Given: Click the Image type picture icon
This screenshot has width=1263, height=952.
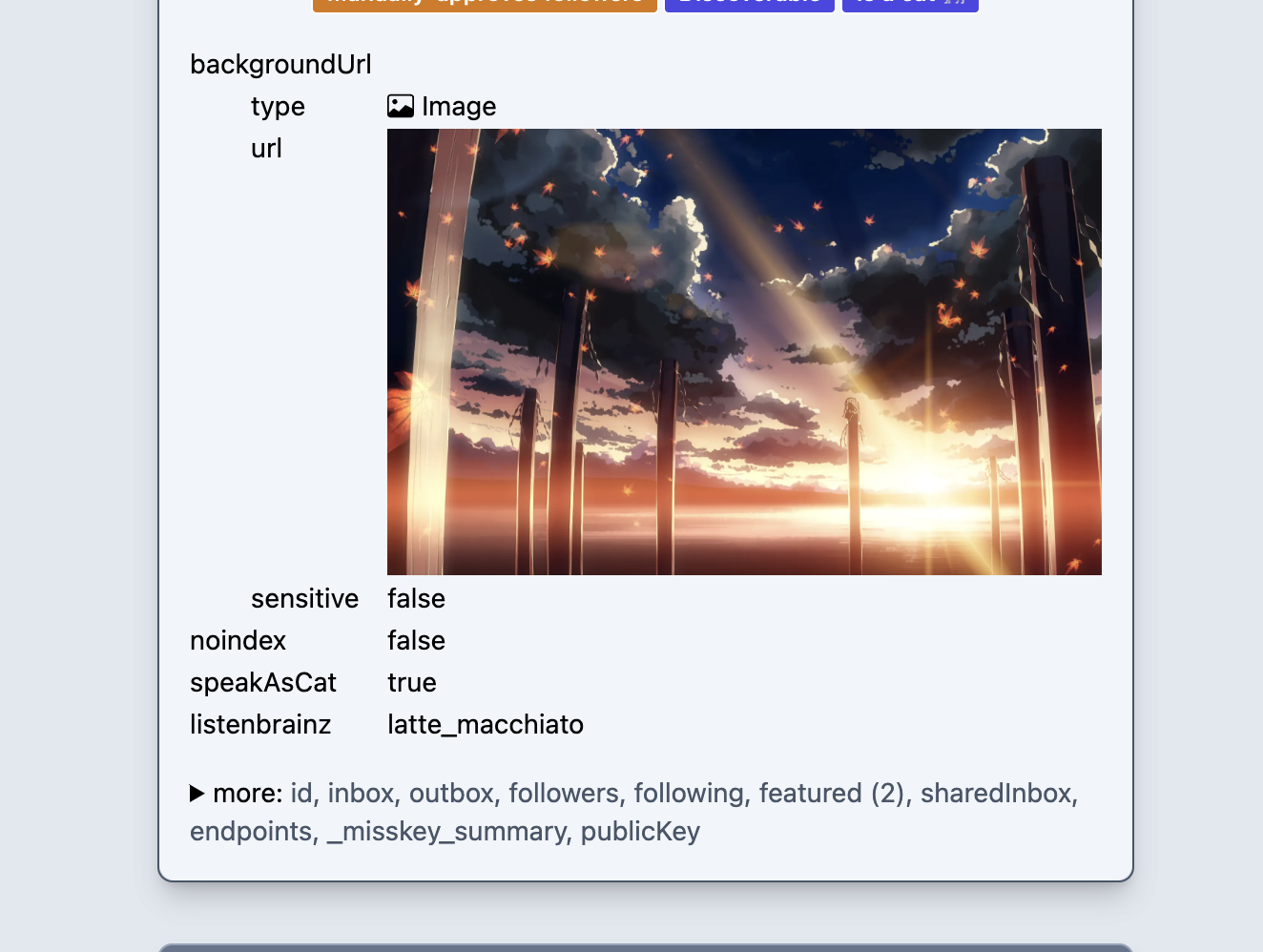Looking at the screenshot, I should [x=401, y=106].
